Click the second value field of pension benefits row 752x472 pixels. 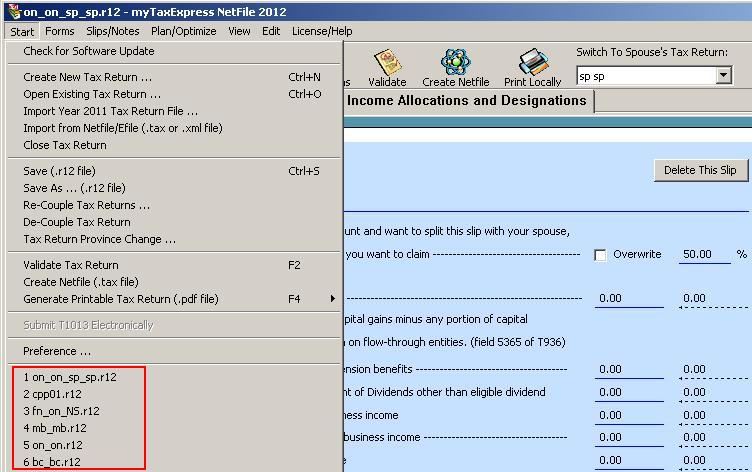715,369
